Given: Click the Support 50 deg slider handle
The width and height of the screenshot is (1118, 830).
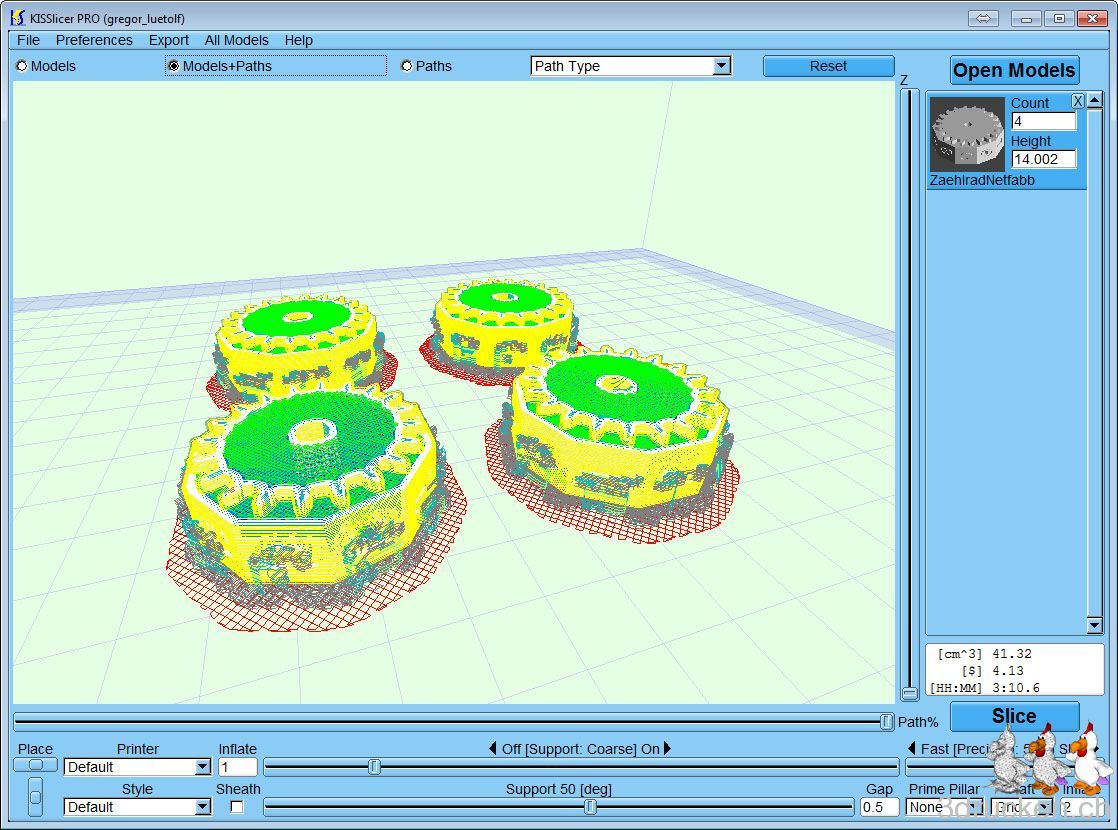Looking at the screenshot, I should (x=590, y=806).
